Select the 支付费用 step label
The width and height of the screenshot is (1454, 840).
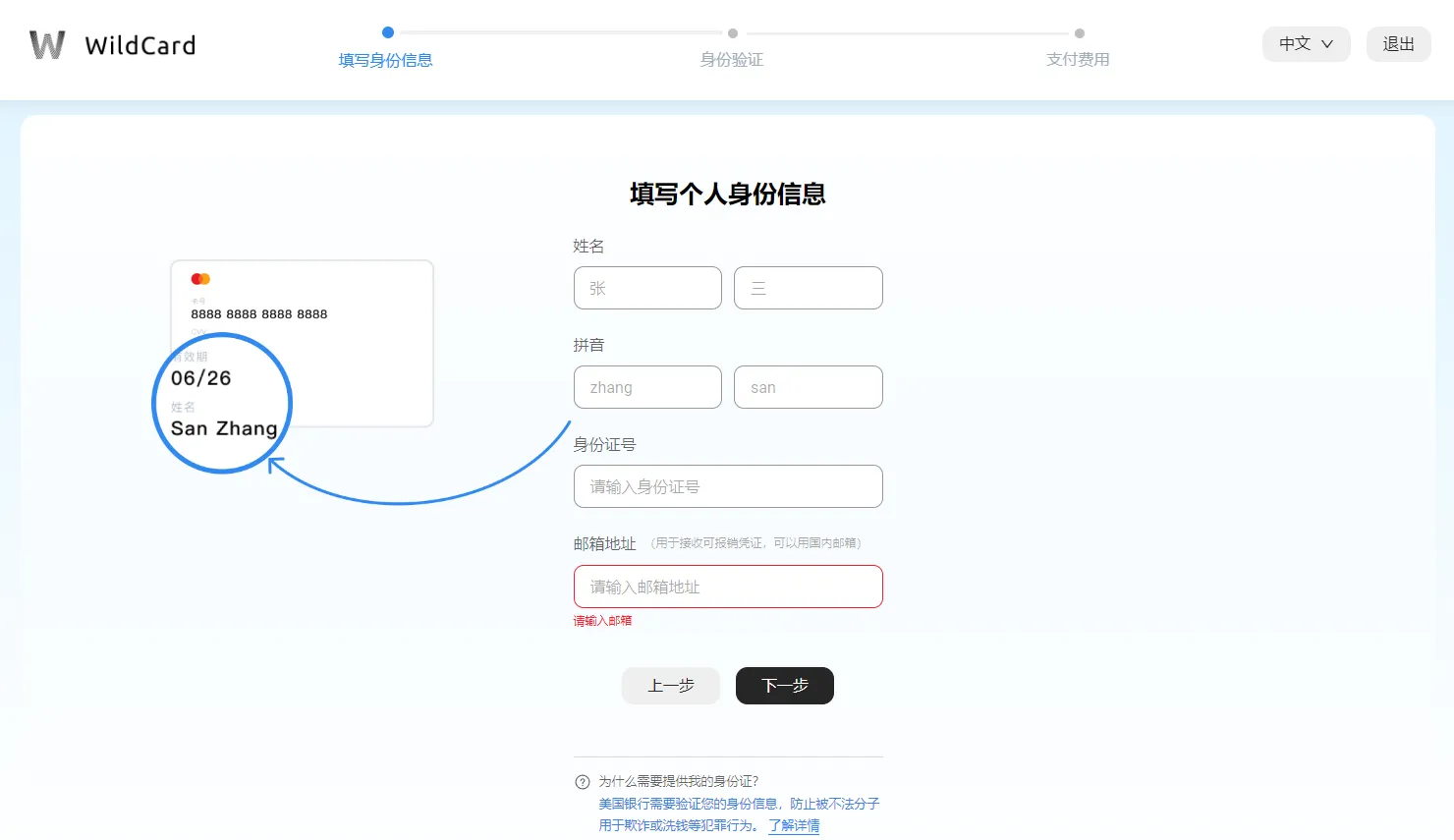[x=1078, y=60]
